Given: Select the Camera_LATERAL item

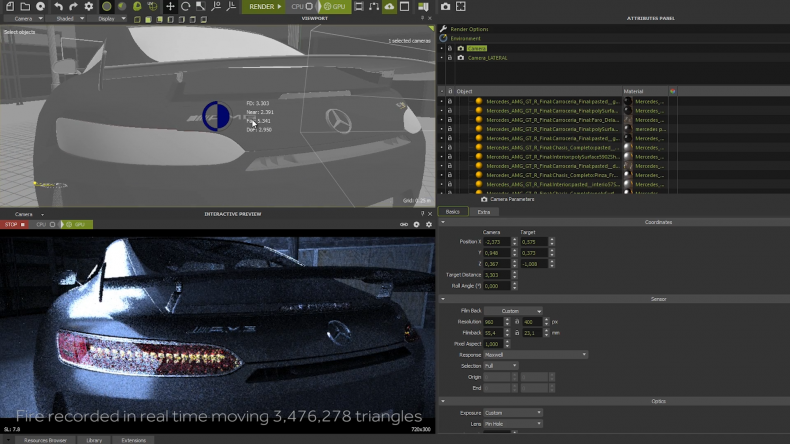Looking at the screenshot, I should point(487,58).
